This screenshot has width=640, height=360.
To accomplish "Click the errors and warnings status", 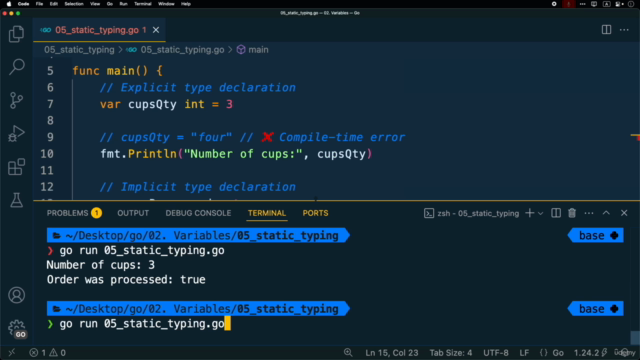I will pyautogui.click(x=47, y=353).
